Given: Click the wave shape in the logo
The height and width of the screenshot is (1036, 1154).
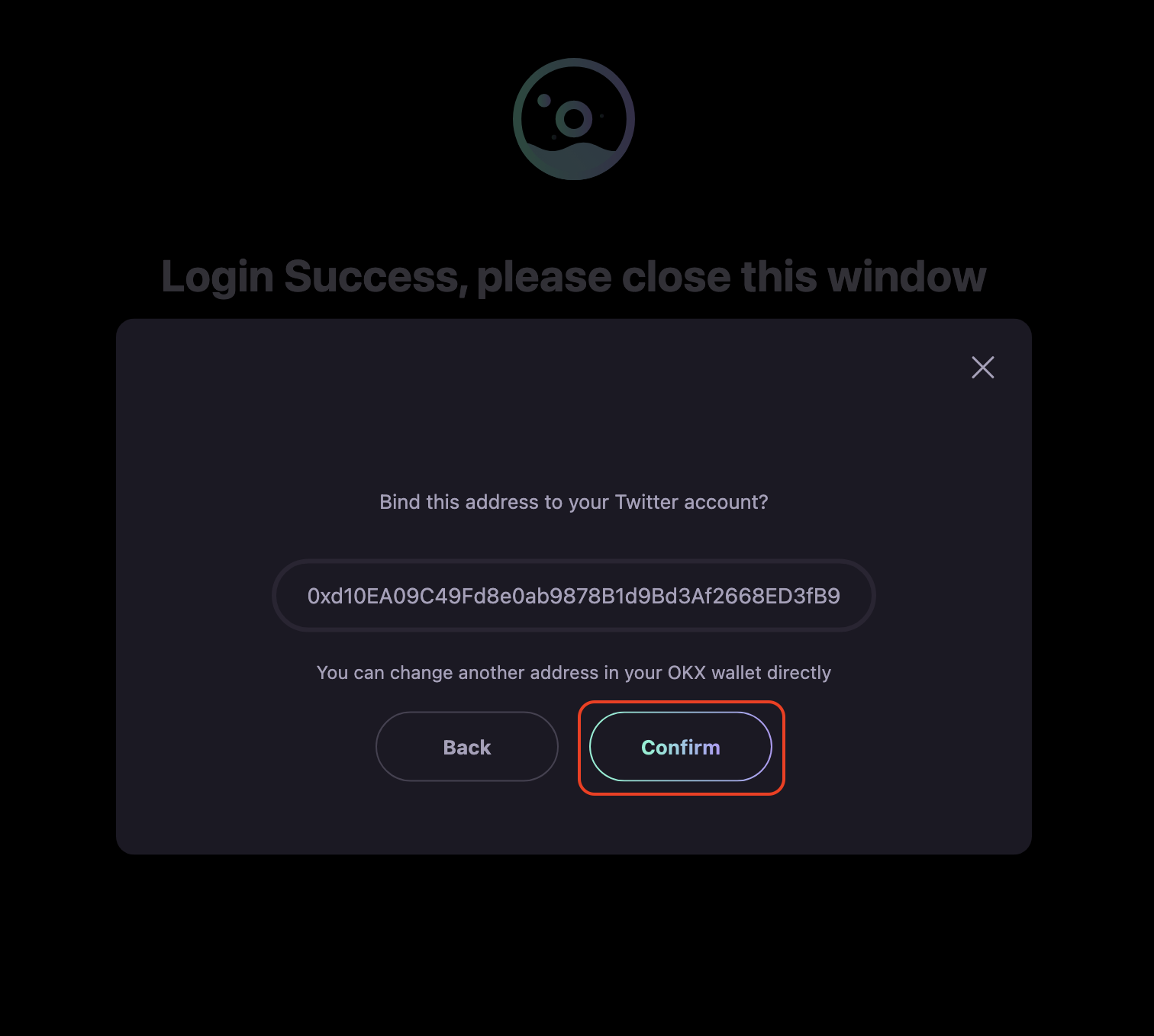Looking at the screenshot, I should (574, 159).
